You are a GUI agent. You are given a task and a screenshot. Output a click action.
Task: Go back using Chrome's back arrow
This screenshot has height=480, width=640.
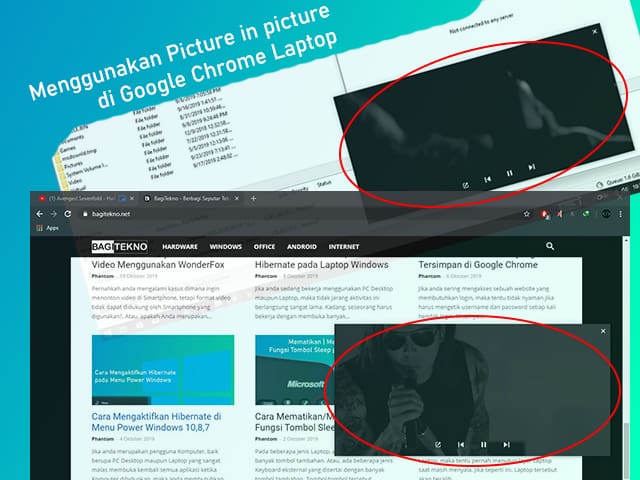pos(40,214)
